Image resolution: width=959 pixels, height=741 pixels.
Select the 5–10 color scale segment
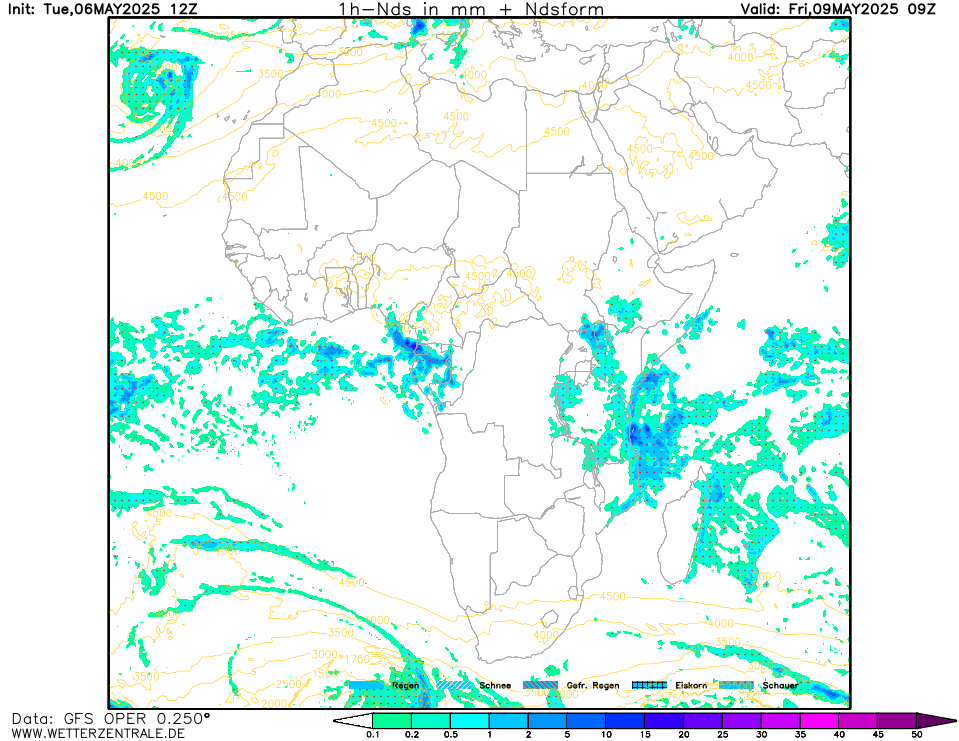(587, 720)
